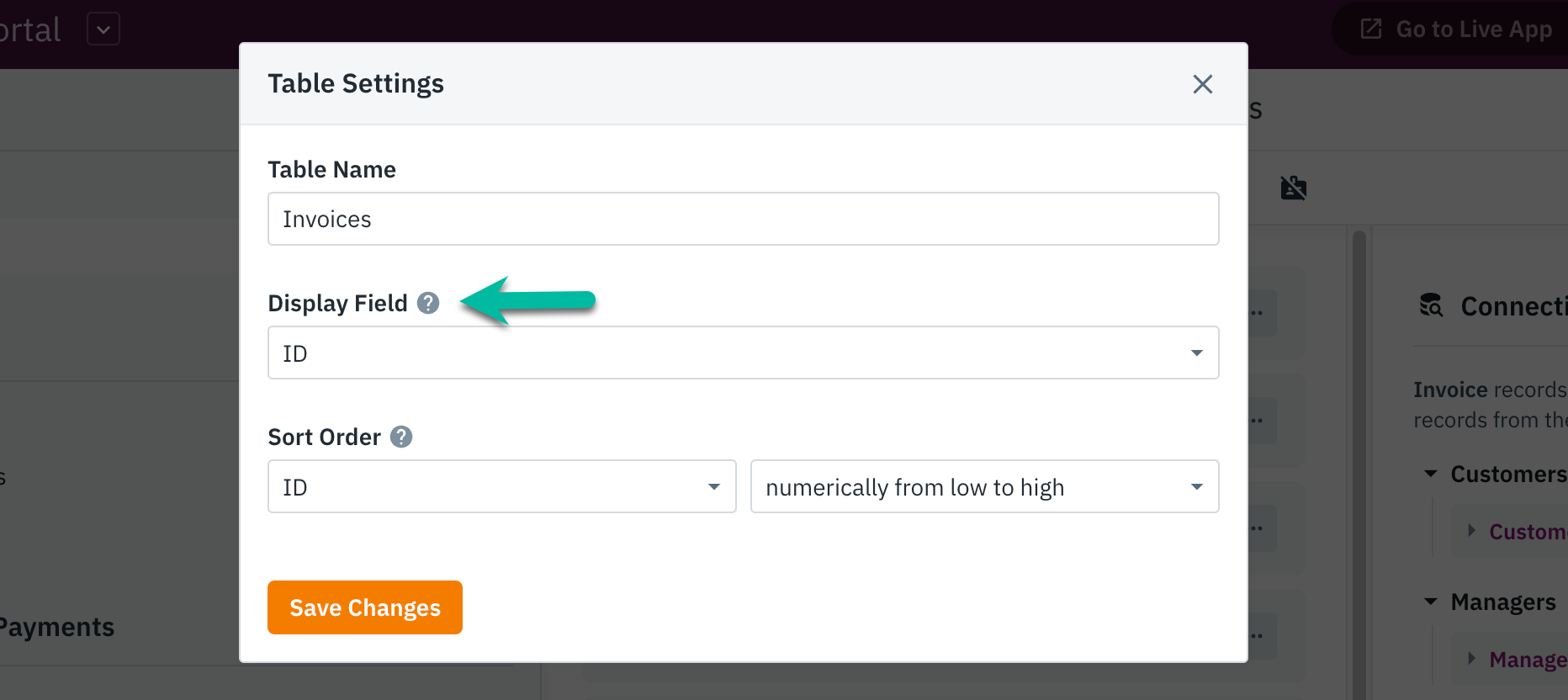Expand the Manager connection item
This screenshot has height=700, width=1568.
1472,658
